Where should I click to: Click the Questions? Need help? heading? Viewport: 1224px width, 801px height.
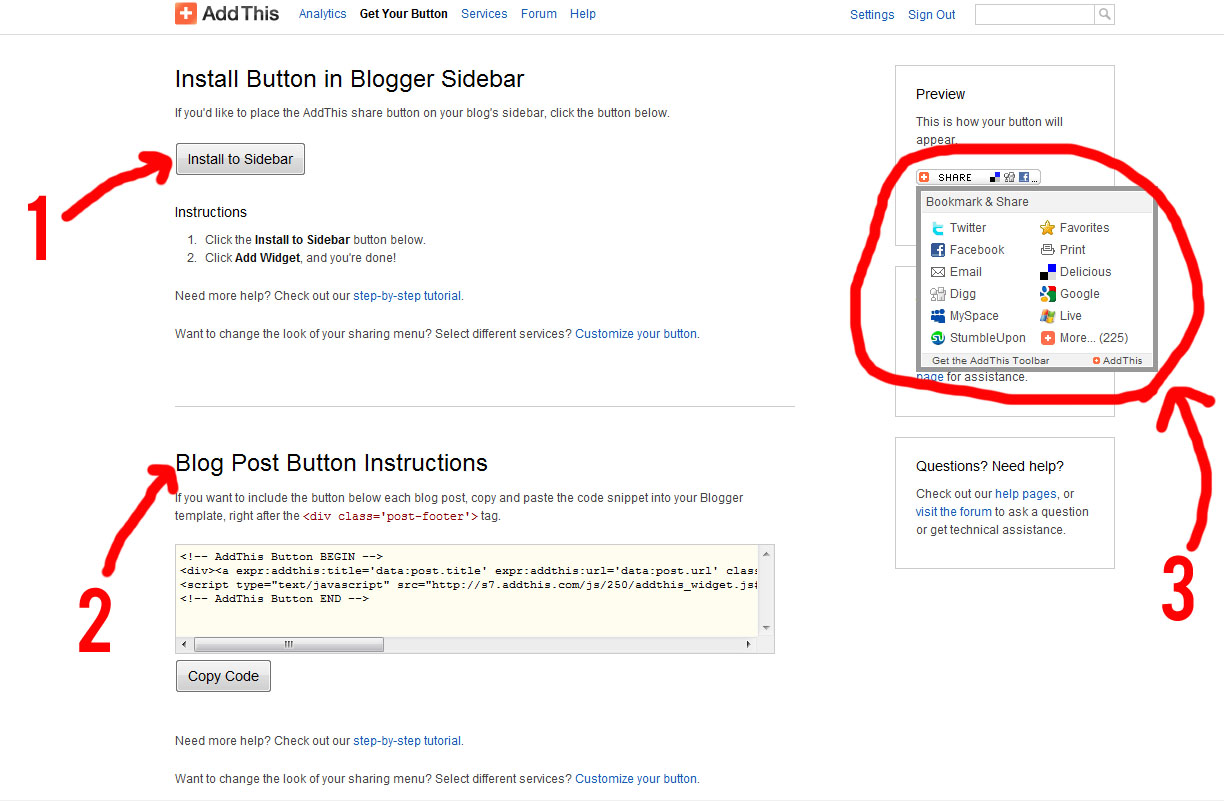pos(990,466)
